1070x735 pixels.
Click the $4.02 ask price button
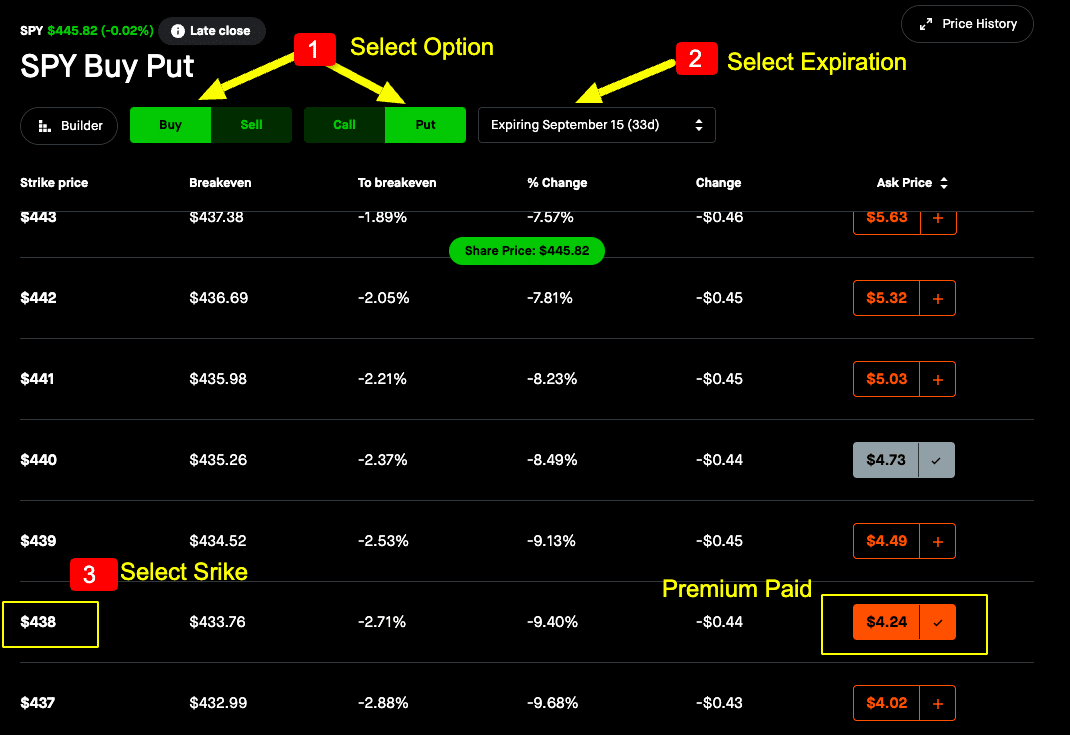(x=886, y=703)
